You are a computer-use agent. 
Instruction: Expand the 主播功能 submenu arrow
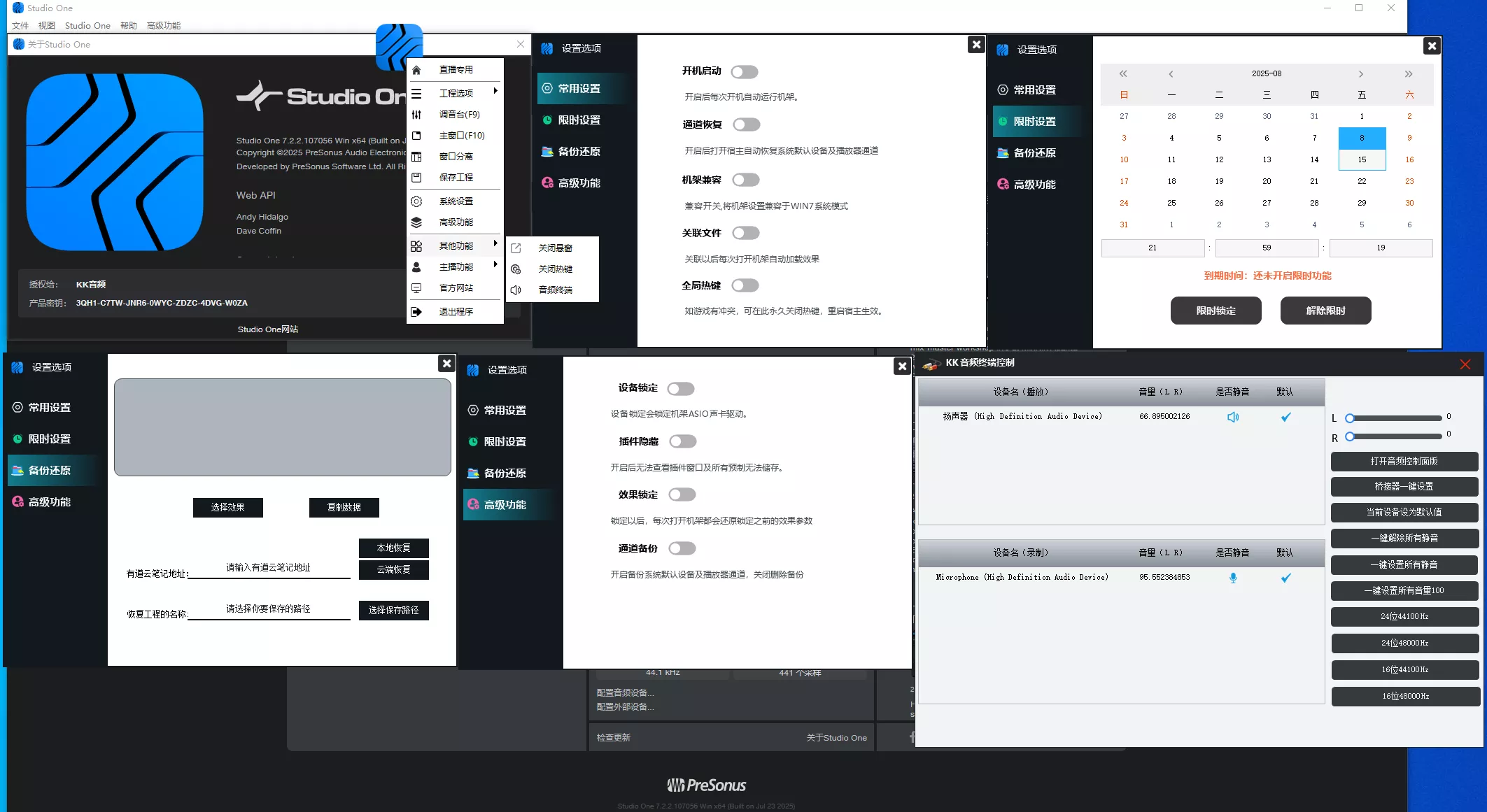point(495,265)
